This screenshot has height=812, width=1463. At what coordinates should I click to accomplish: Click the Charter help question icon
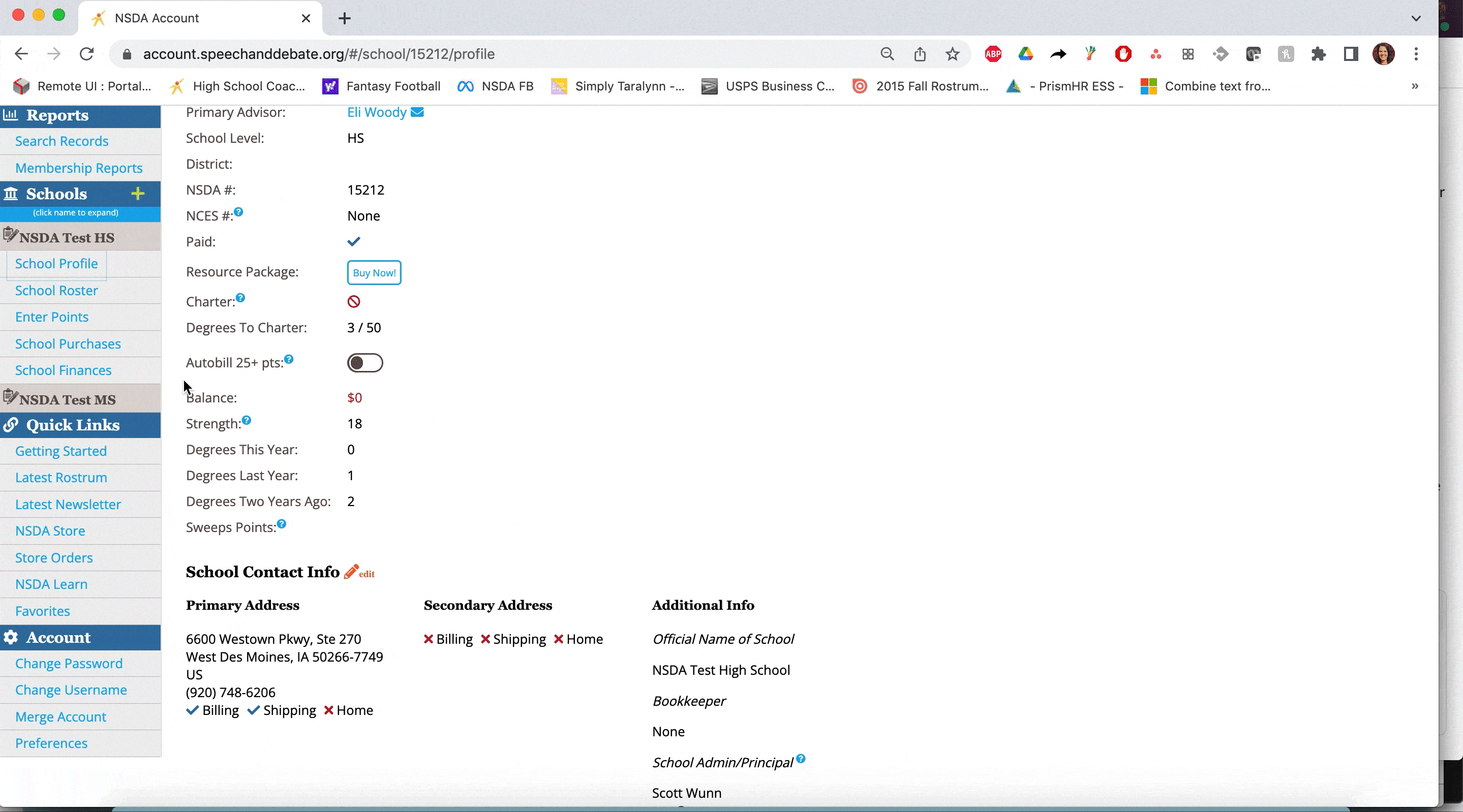(240, 298)
